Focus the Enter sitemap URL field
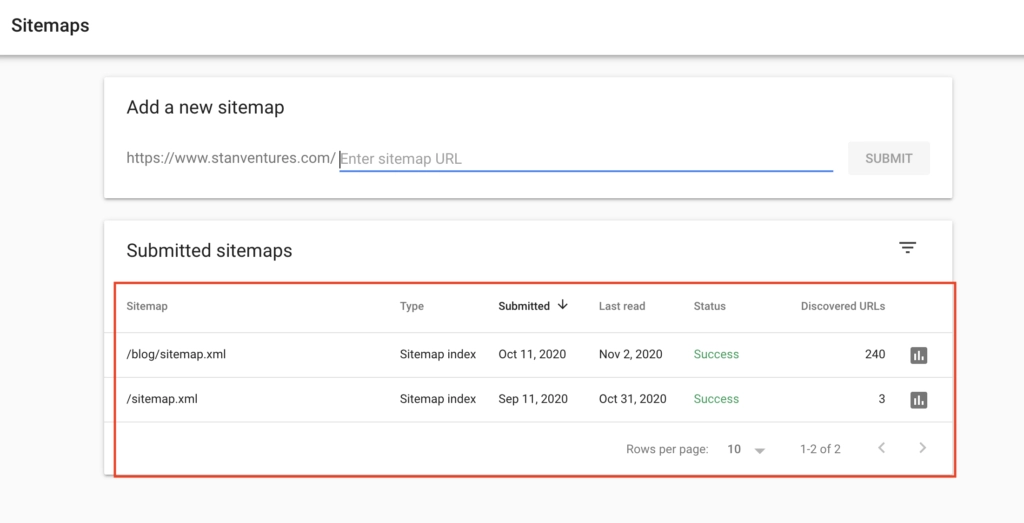The width and height of the screenshot is (1024, 523). (586, 158)
